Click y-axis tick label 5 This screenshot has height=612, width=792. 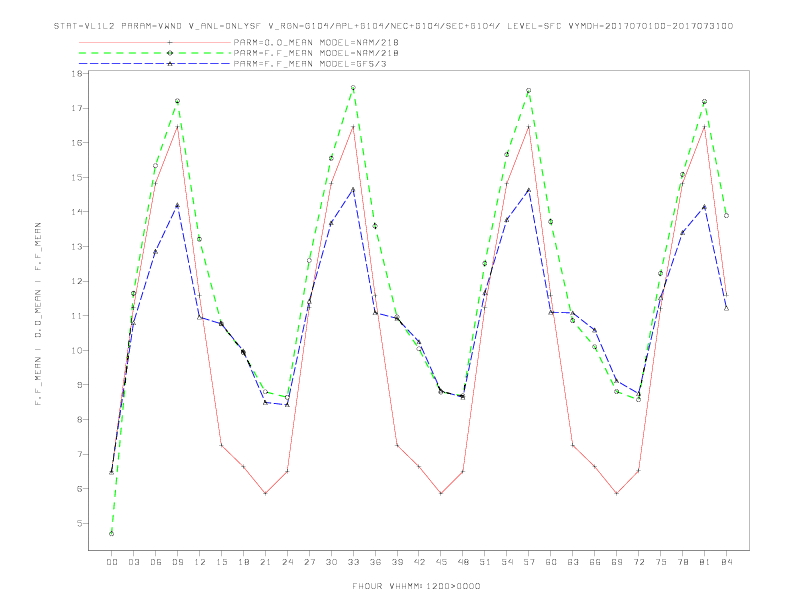point(80,523)
